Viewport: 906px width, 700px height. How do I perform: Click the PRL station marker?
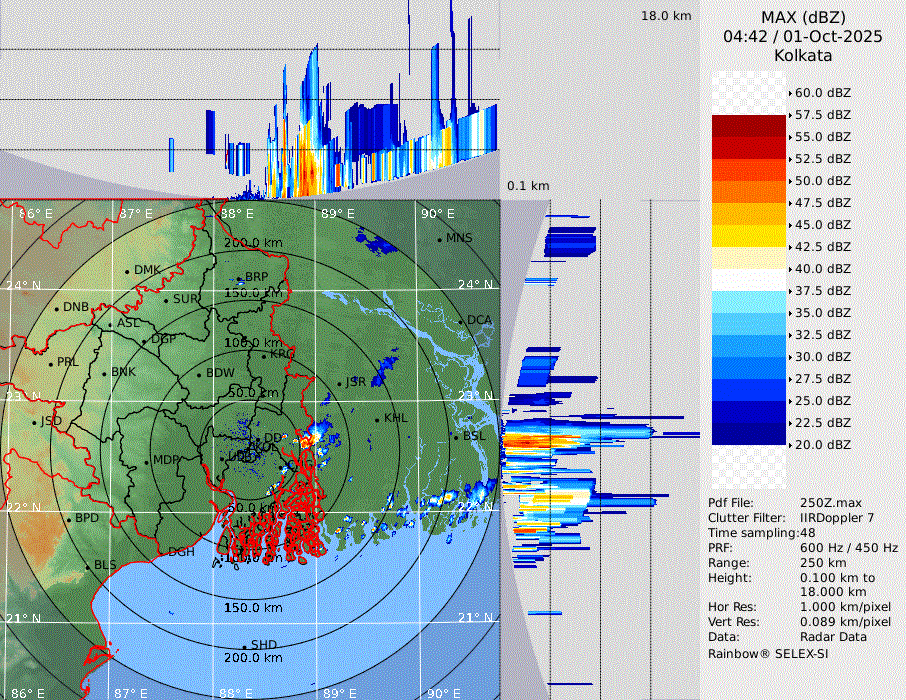click(x=50, y=363)
